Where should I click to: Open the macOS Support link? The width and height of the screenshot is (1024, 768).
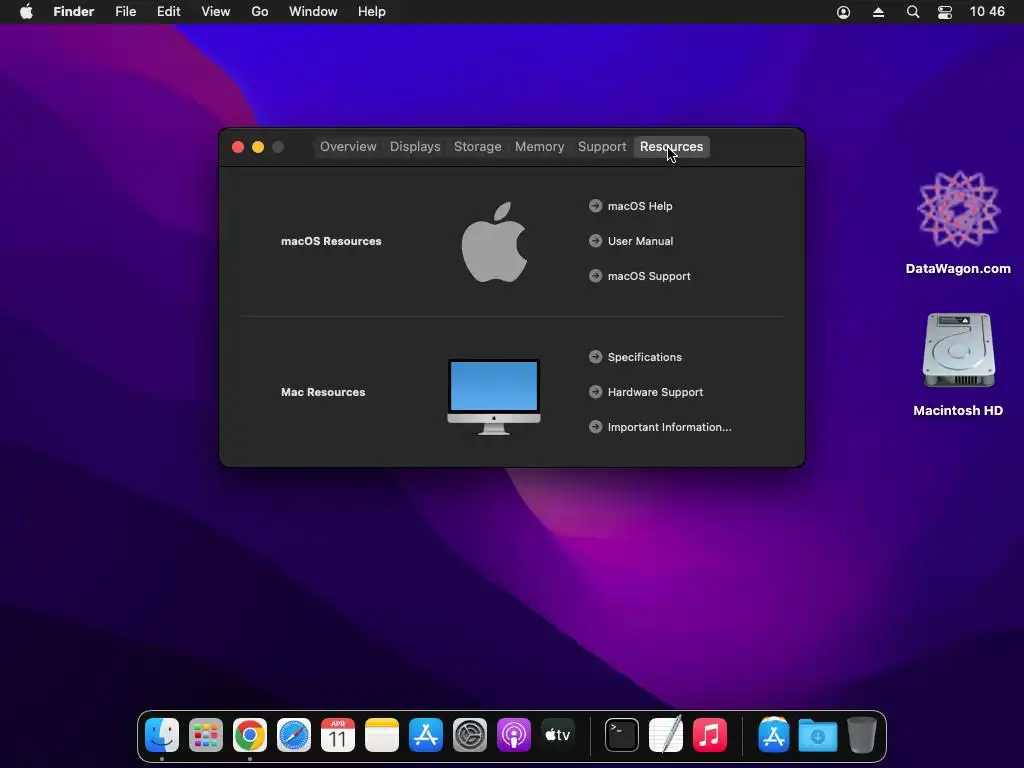pos(649,276)
